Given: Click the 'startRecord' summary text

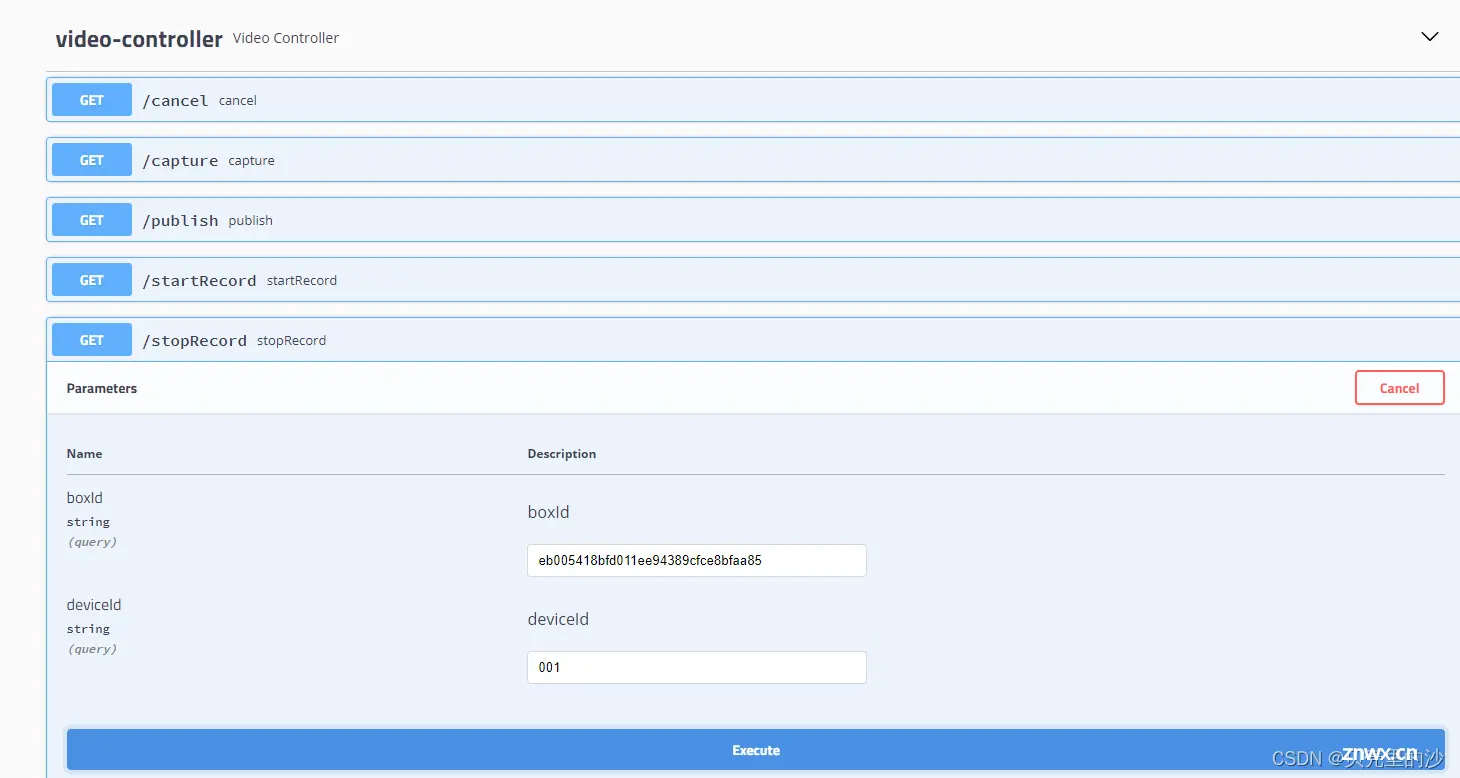Looking at the screenshot, I should pos(302,280).
